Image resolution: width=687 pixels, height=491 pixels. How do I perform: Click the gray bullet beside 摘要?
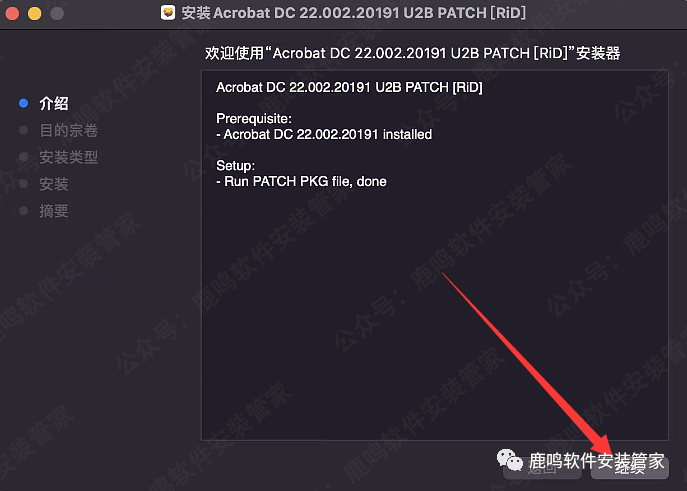[x=24, y=211]
